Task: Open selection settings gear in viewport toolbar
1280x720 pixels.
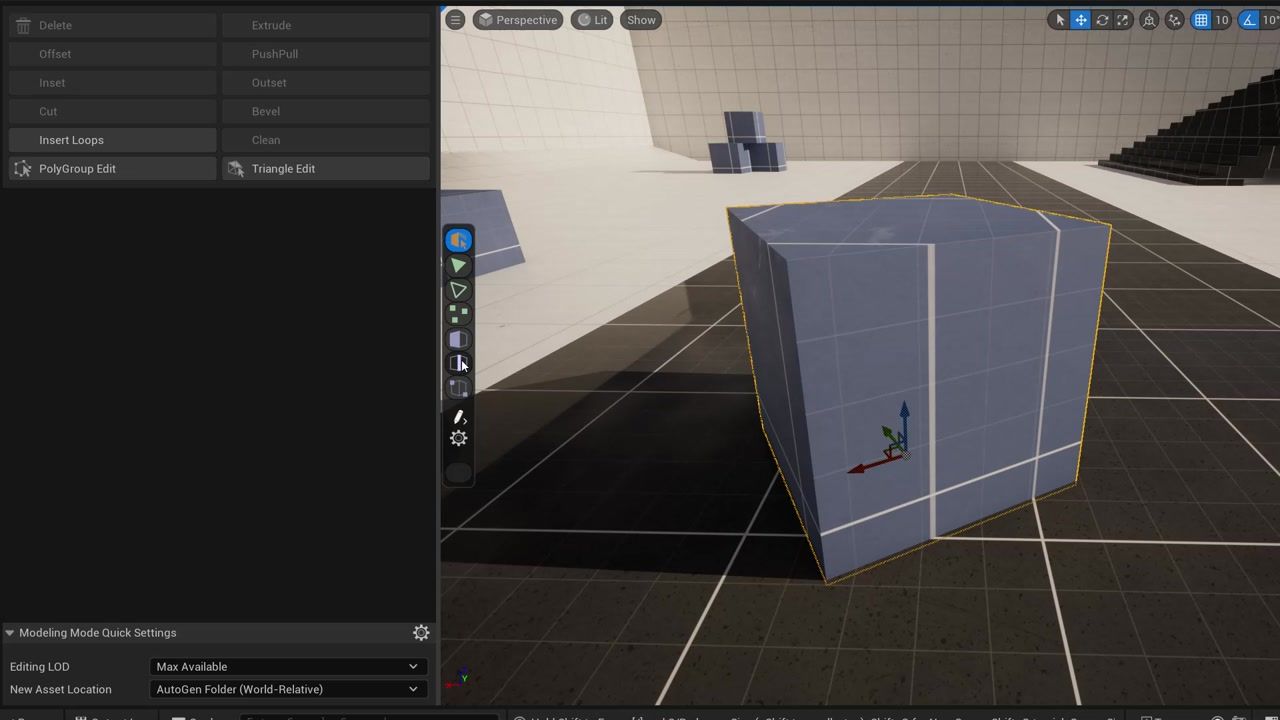Action: click(459, 438)
